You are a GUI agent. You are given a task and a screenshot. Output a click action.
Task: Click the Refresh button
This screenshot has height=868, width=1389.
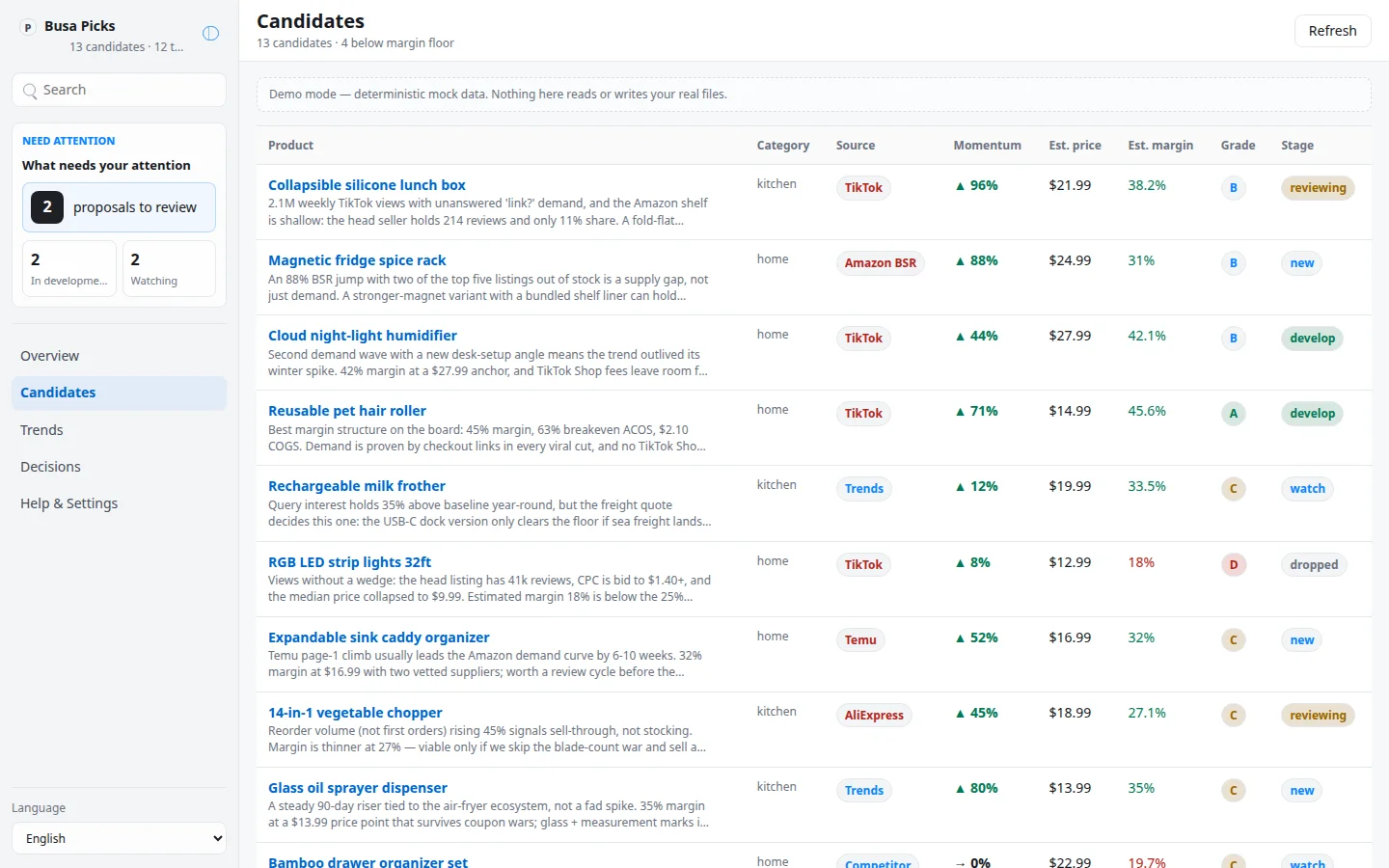coord(1332,31)
